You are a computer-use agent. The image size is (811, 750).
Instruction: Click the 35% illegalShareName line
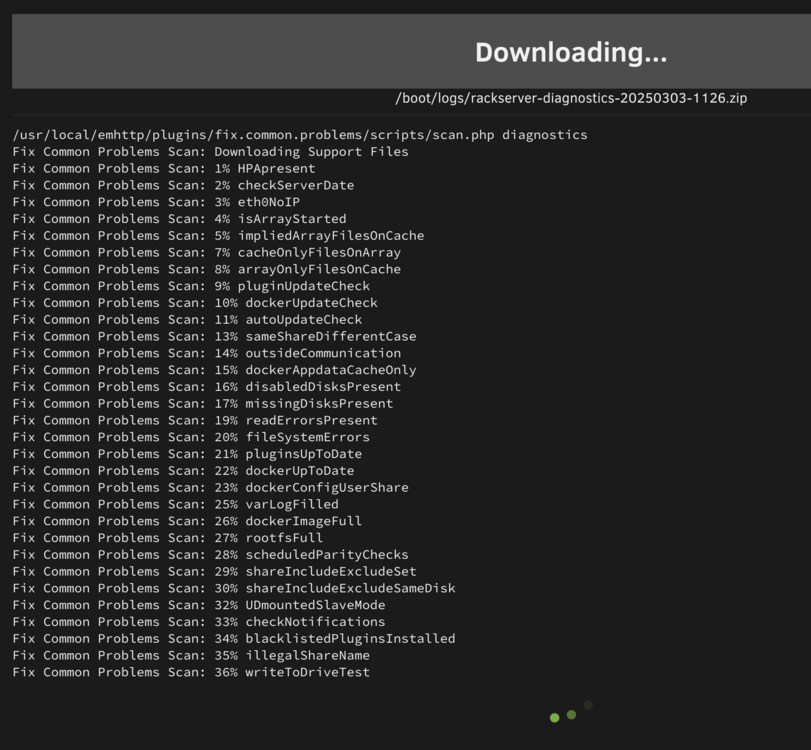tap(191, 656)
